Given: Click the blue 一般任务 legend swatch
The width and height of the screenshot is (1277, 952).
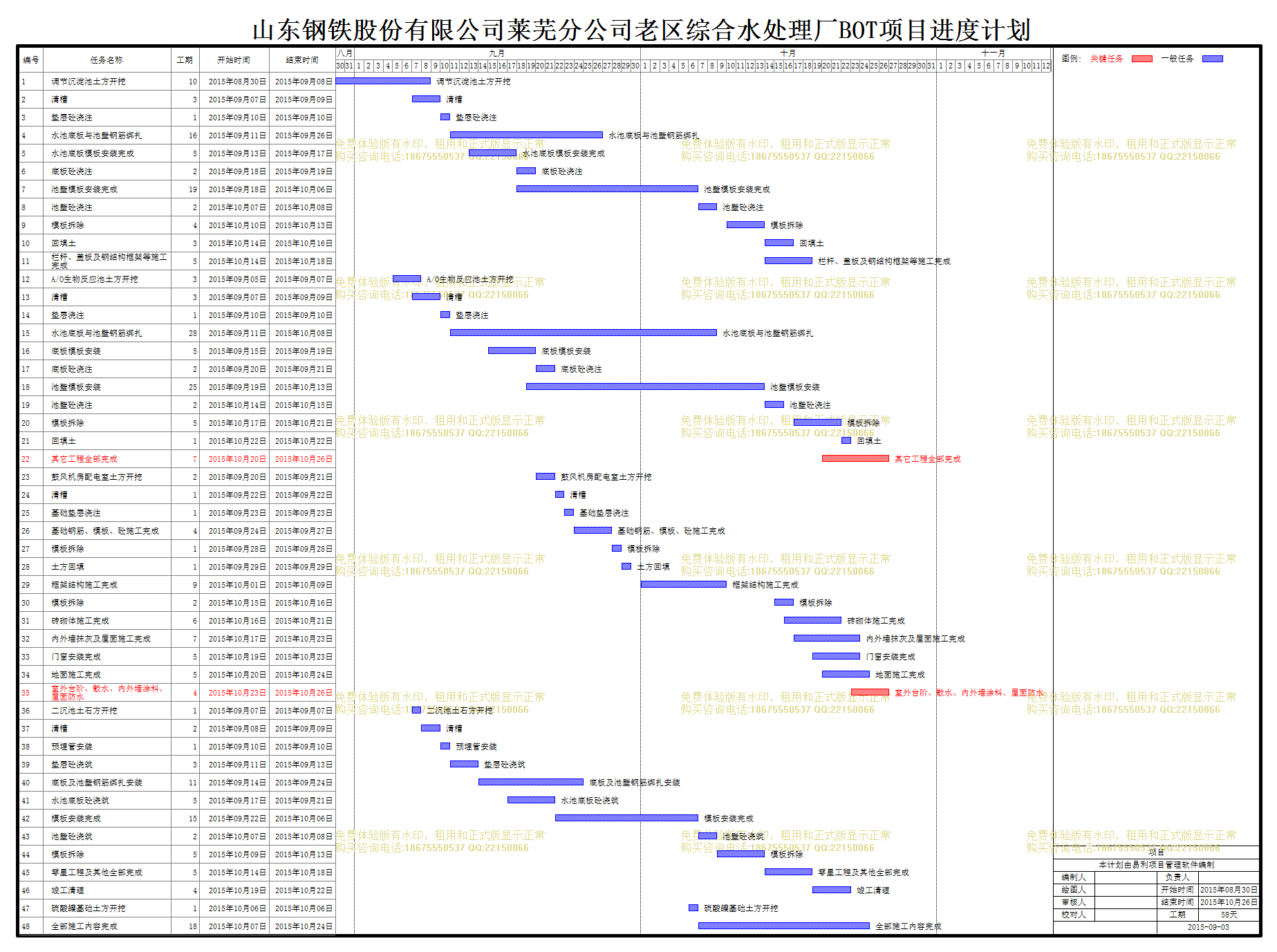Looking at the screenshot, I should 1213,59.
